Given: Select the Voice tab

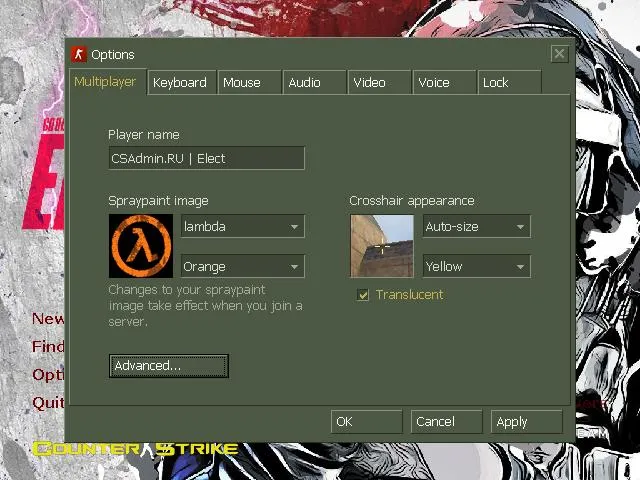Looking at the screenshot, I should tap(444, 82).
